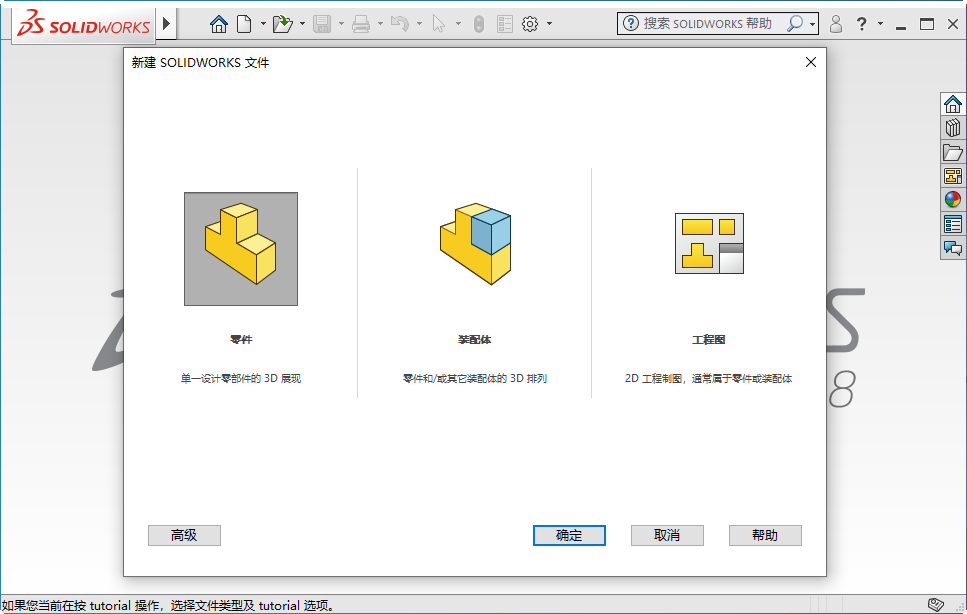This screenshot has height=614, width=967.
Task: Open View Palette tab in task pane
Action: (x=953, y=176)
